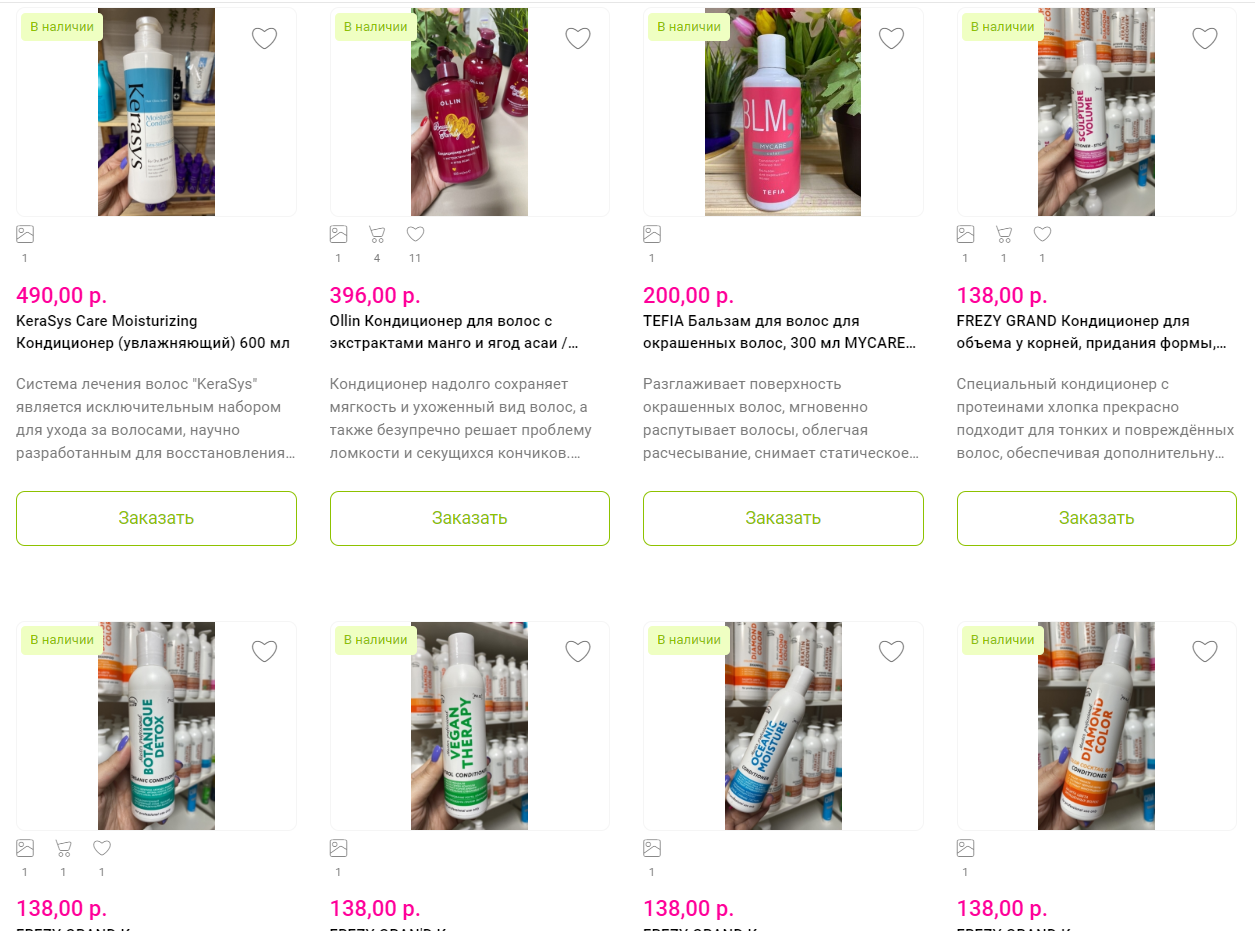Click the photo count icon under the KeraSys product
The image size is (1255, 931).
coord(25,234)
